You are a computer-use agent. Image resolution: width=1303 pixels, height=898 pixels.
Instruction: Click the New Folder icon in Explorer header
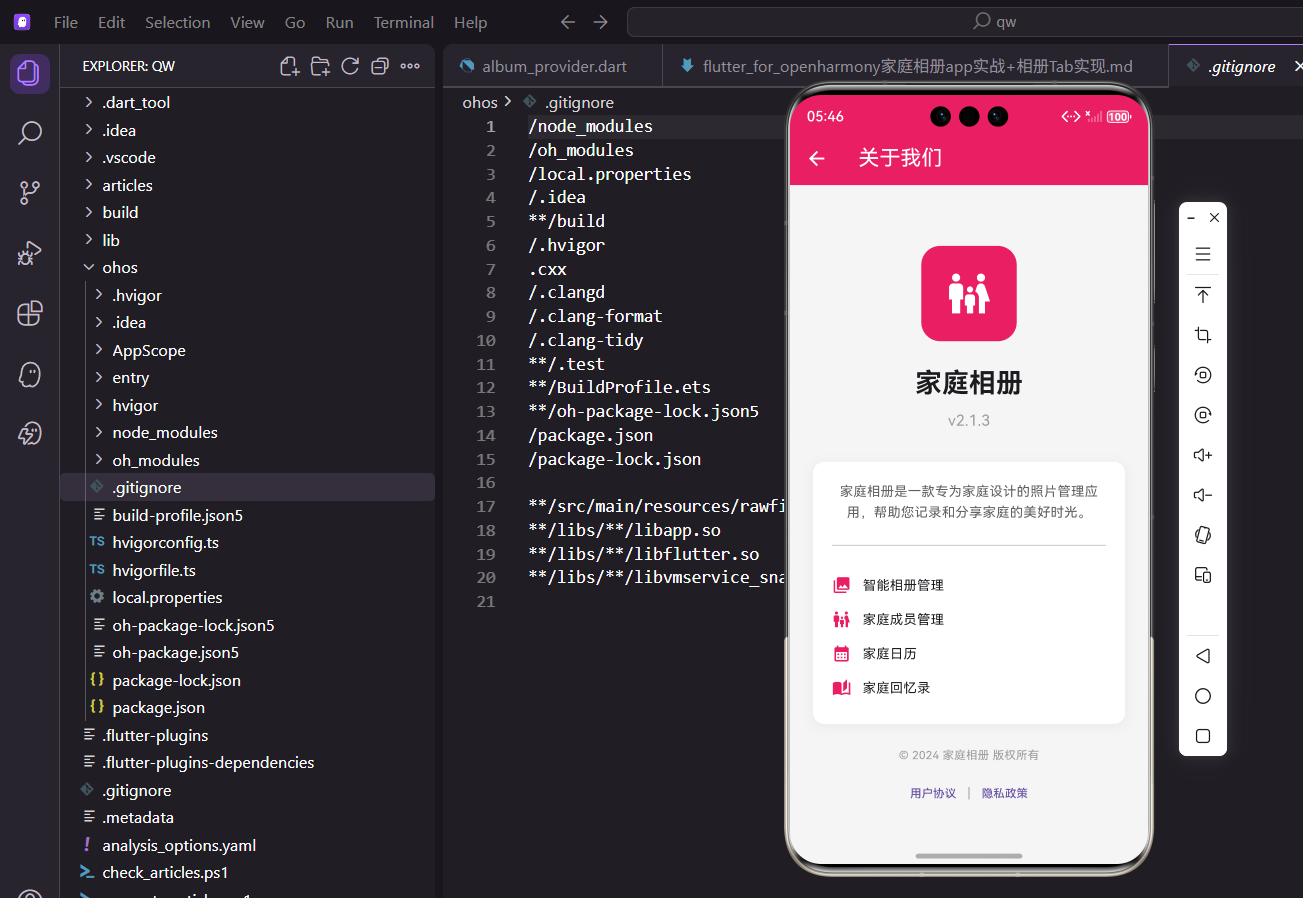point(320,66)
